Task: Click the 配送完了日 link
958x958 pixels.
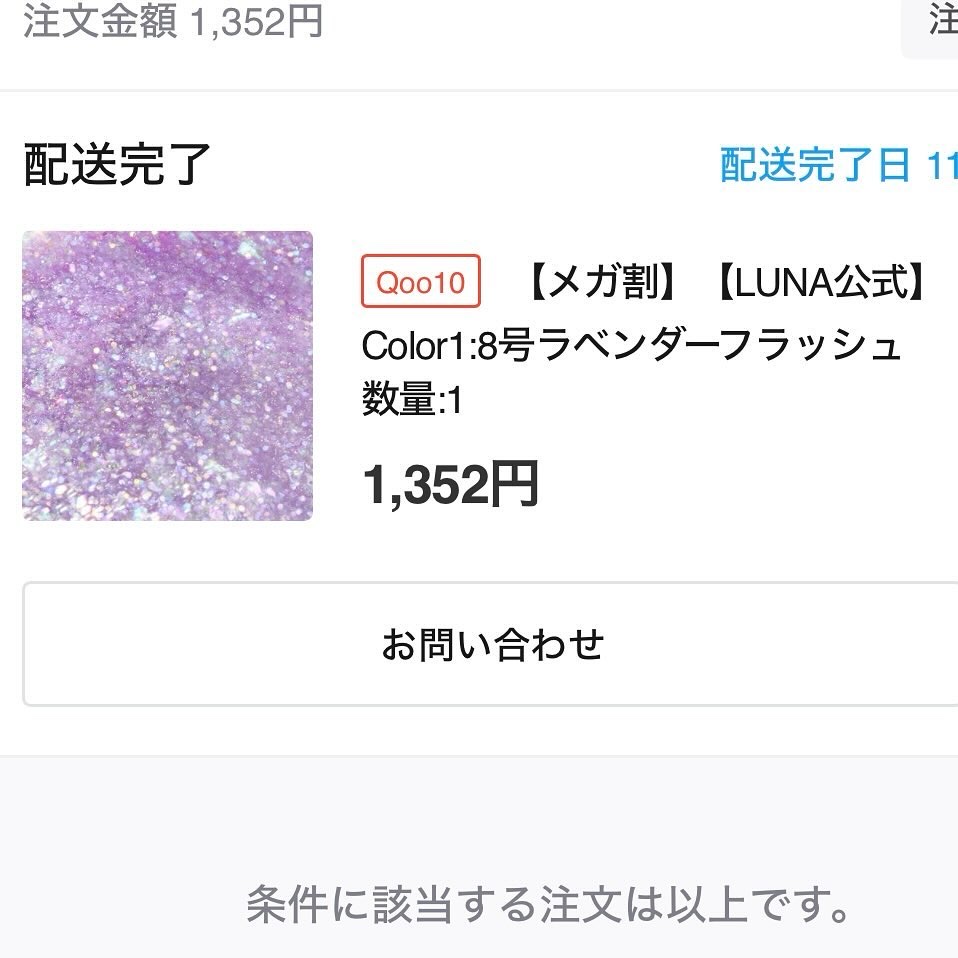Action: tap(815, 165)
